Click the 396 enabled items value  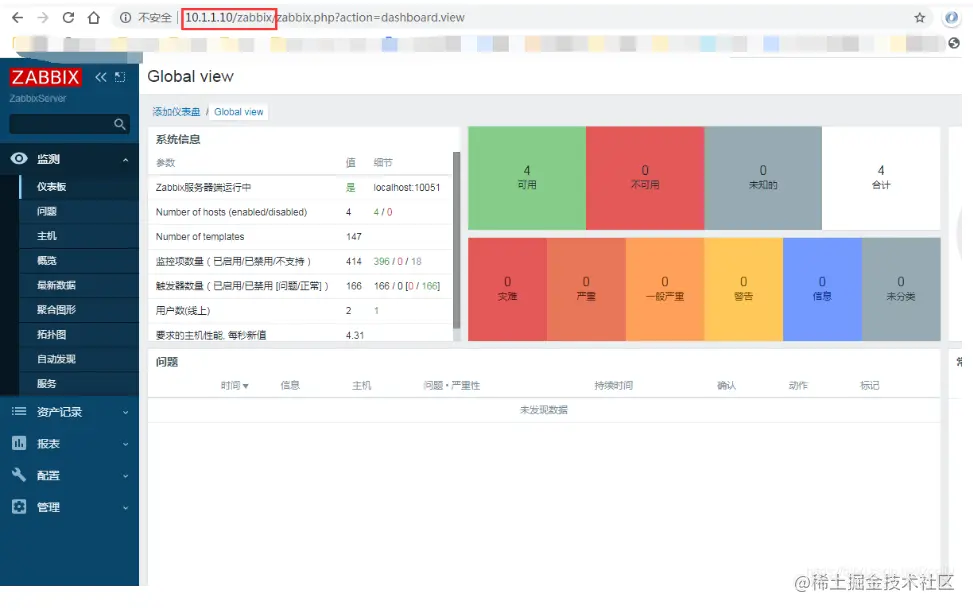382,261
